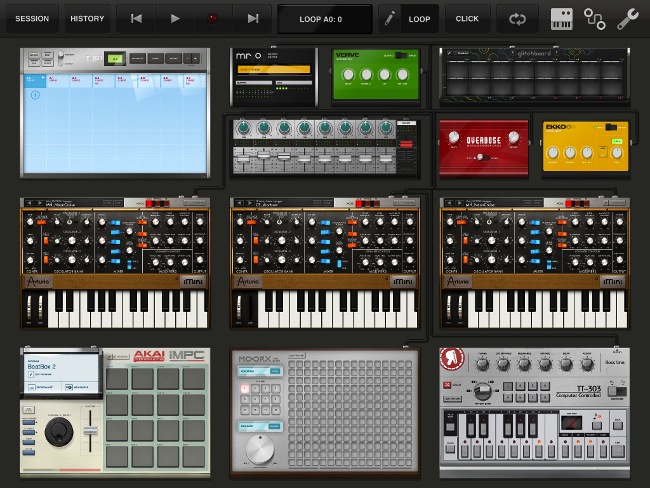Click next-preset arrow on left iMini
Viewport: 650px width, 488px height.
(40, 203)
